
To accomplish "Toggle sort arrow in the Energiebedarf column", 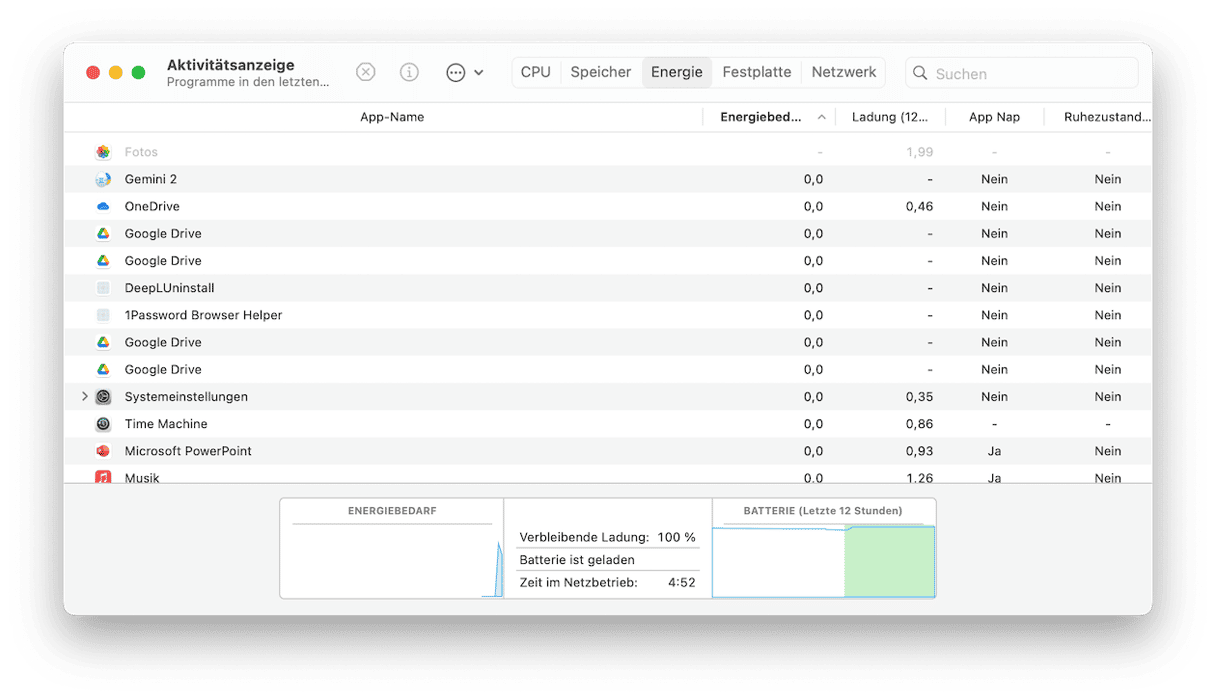I will 822,117.
